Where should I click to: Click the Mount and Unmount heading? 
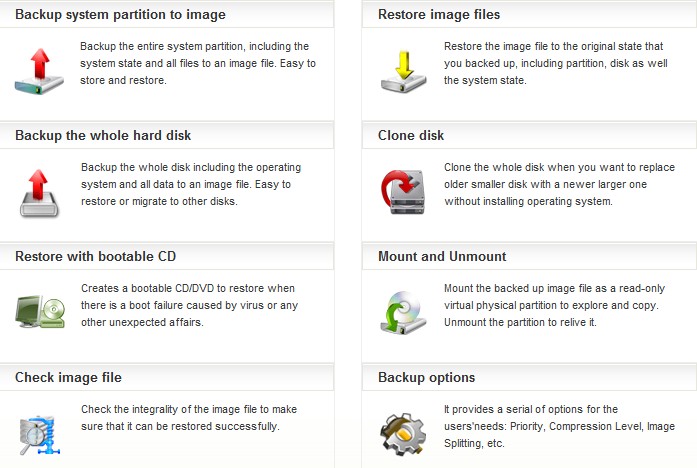click(x=442, y=256)
